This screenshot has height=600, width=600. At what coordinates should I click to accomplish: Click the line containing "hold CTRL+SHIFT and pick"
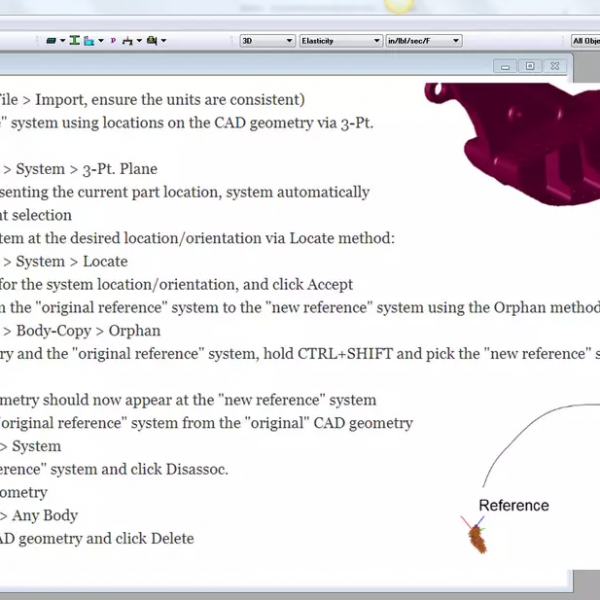pos(300,354)
